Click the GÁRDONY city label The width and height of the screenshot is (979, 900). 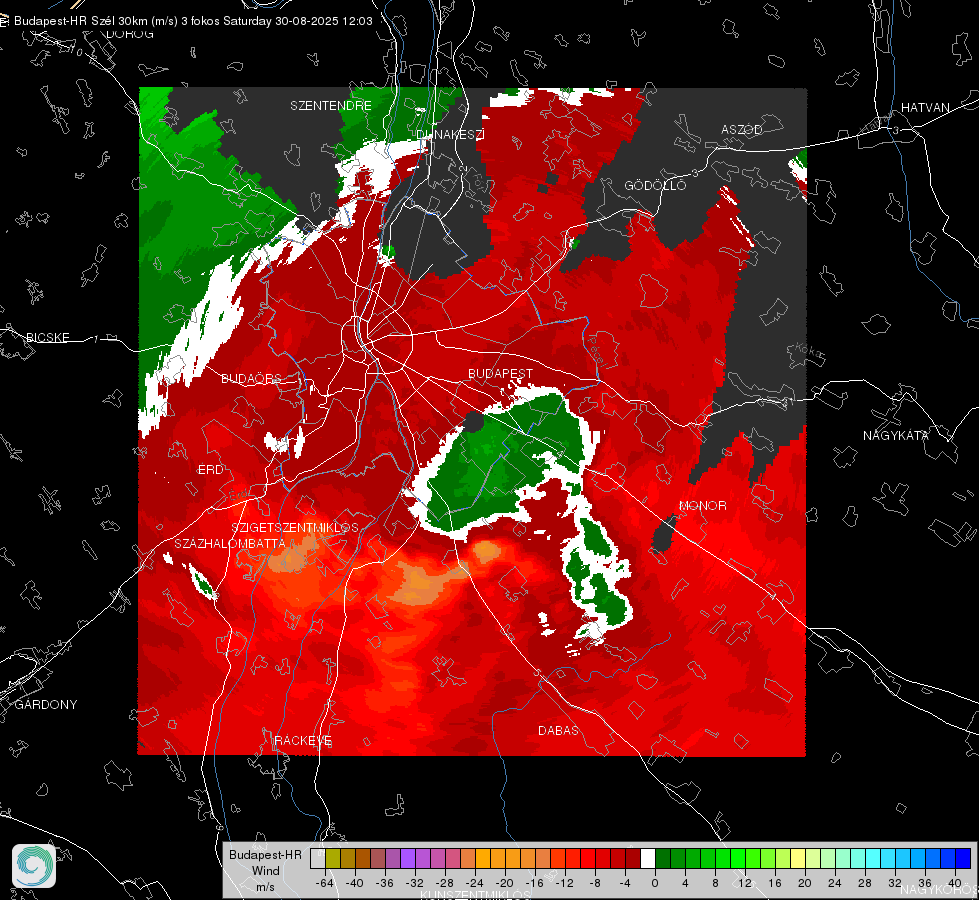(x=46, y=705)
